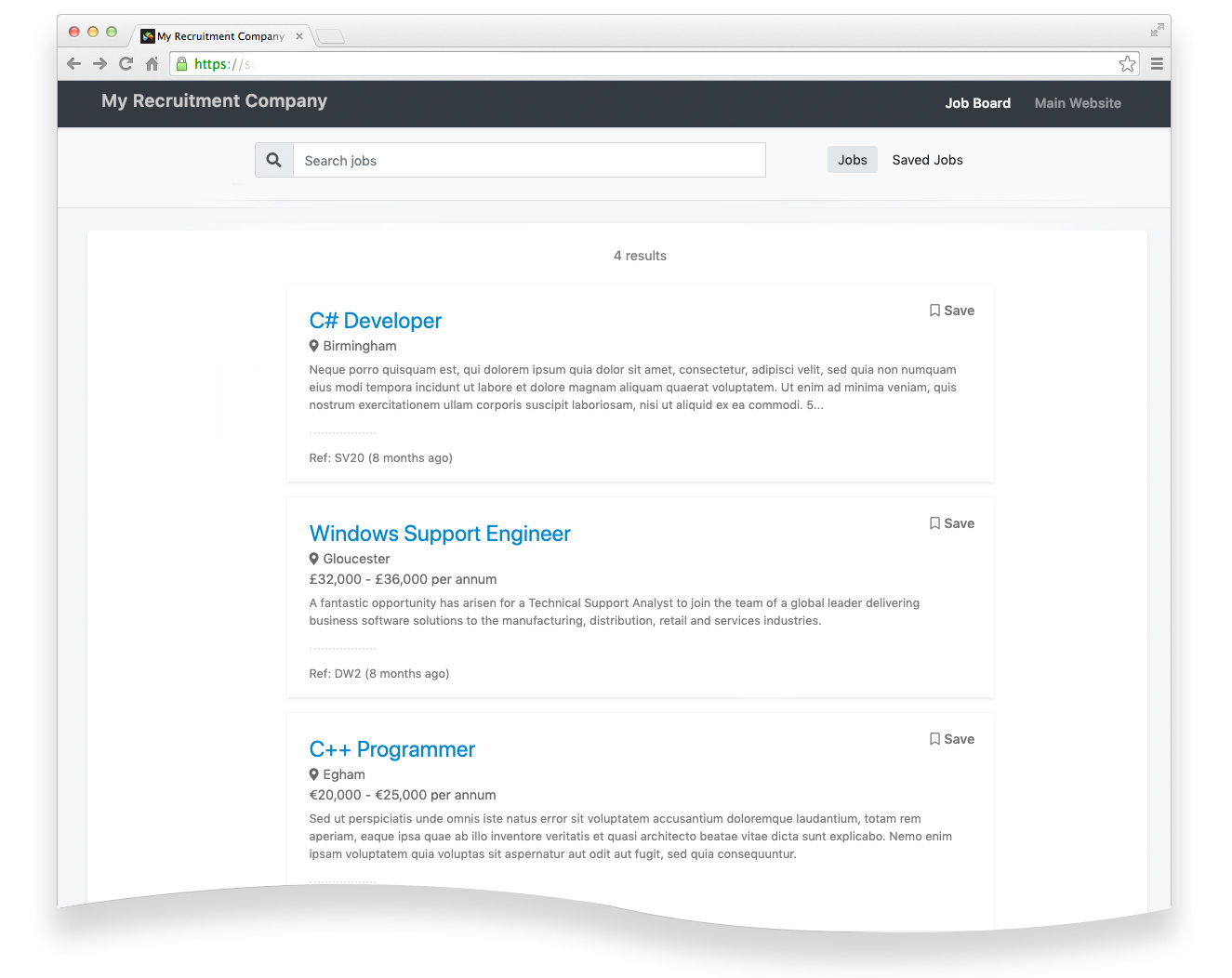Open Main Website navigation link

(1078, 103)
